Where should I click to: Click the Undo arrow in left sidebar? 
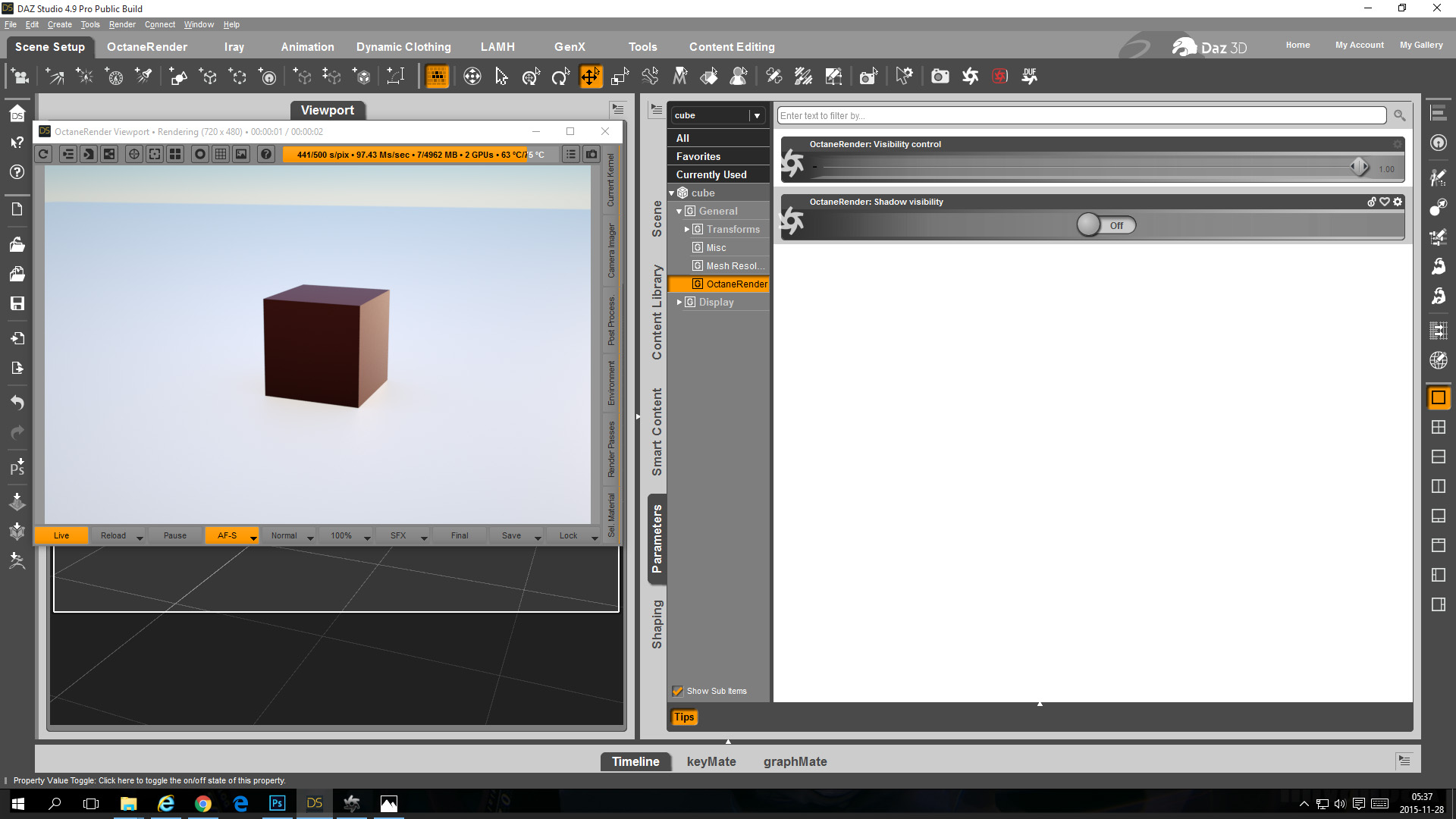(x=17, y=402)
